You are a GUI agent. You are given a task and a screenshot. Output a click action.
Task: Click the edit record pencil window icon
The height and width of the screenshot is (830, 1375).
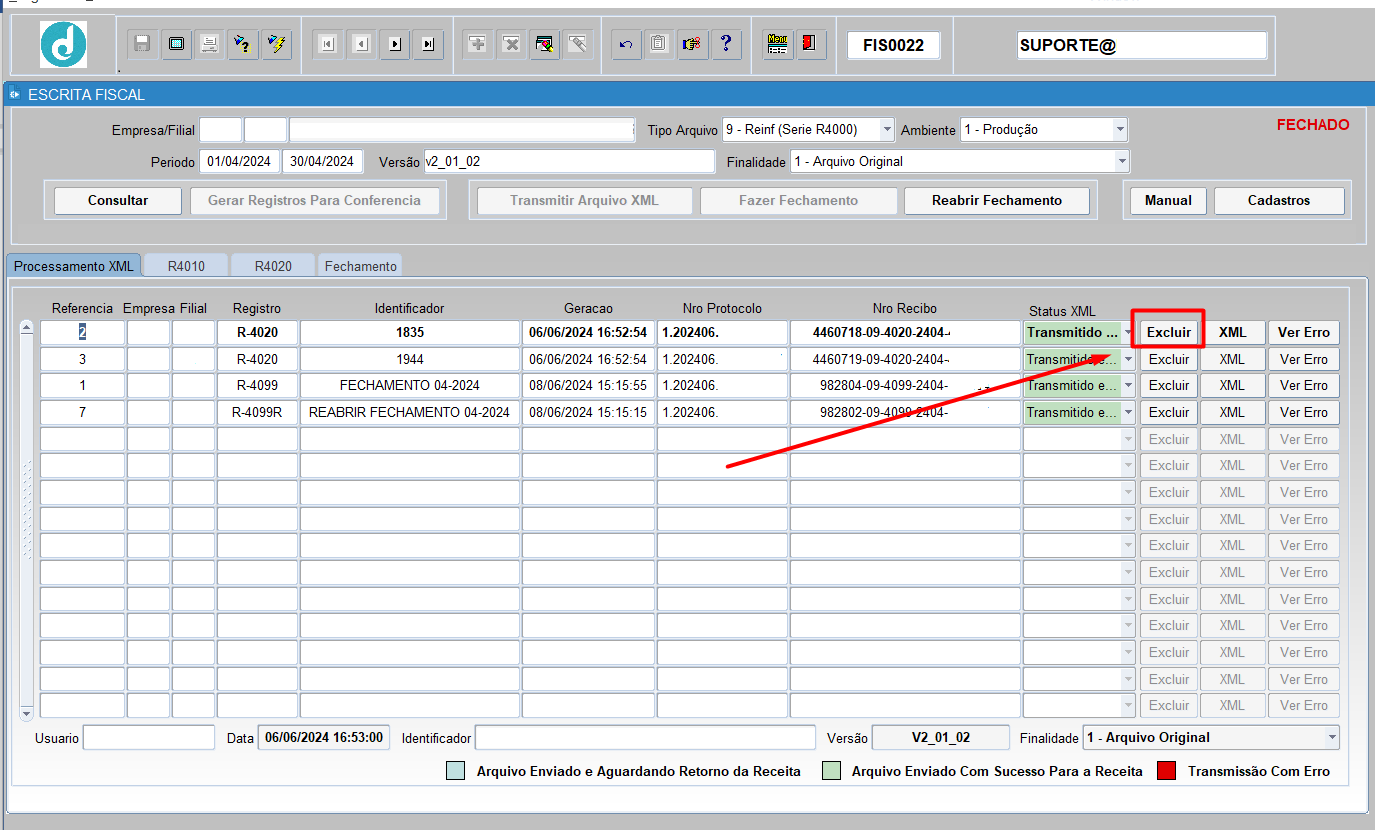[545, 44]
